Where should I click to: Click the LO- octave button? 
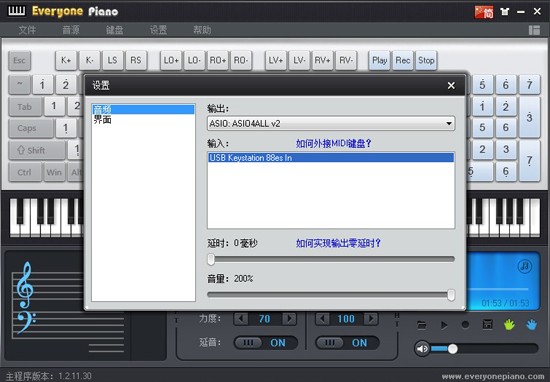coord(194,60)
